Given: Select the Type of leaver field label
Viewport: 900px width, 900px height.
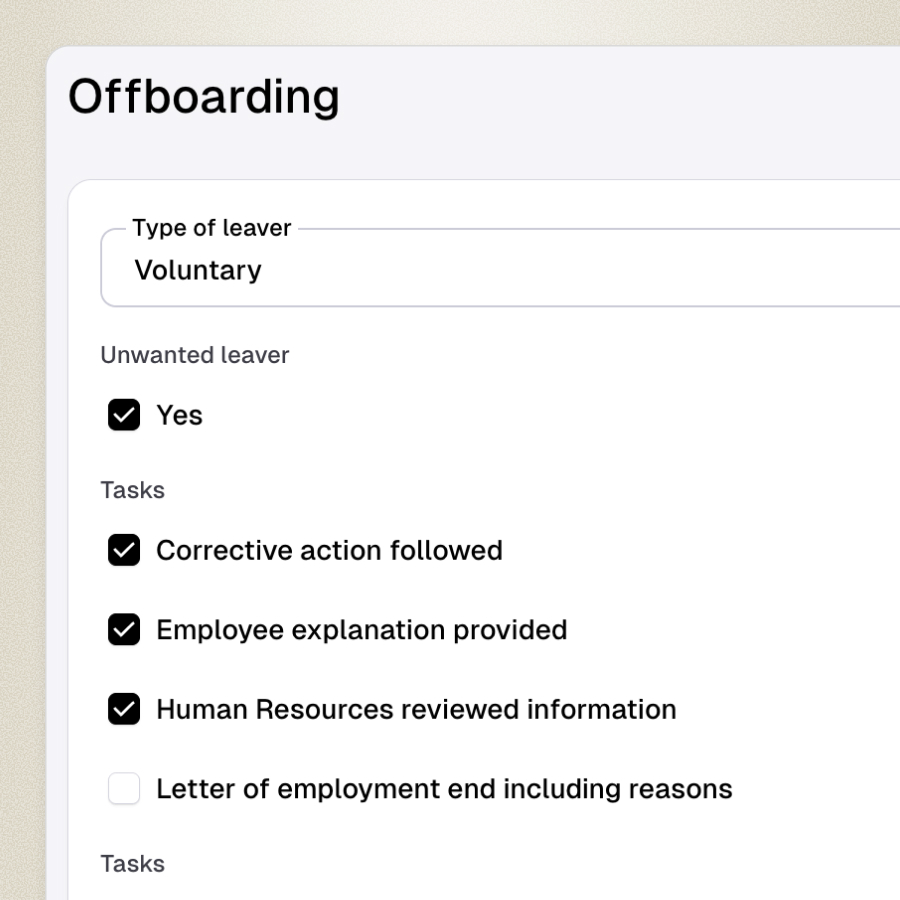Looking at the screenshot, I should click(x=211, y=228).
